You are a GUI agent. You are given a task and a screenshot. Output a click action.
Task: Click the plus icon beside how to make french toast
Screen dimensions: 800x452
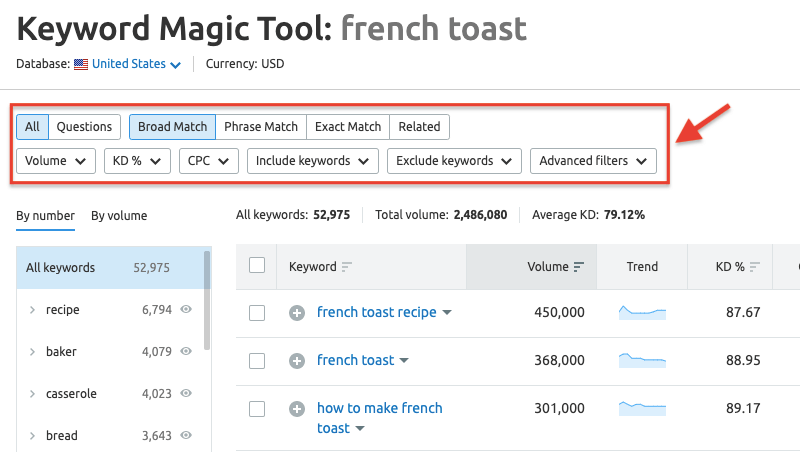coord(297,409)
